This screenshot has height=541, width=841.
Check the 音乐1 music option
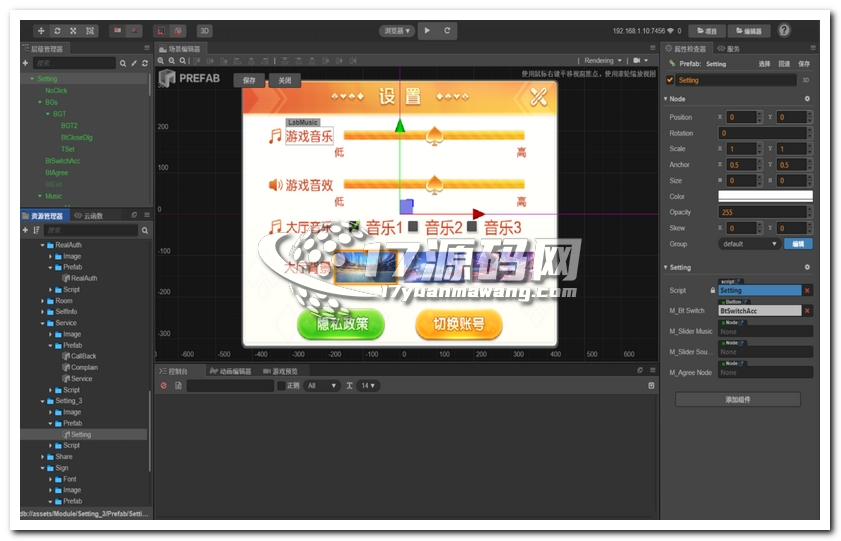pos(354,226)
